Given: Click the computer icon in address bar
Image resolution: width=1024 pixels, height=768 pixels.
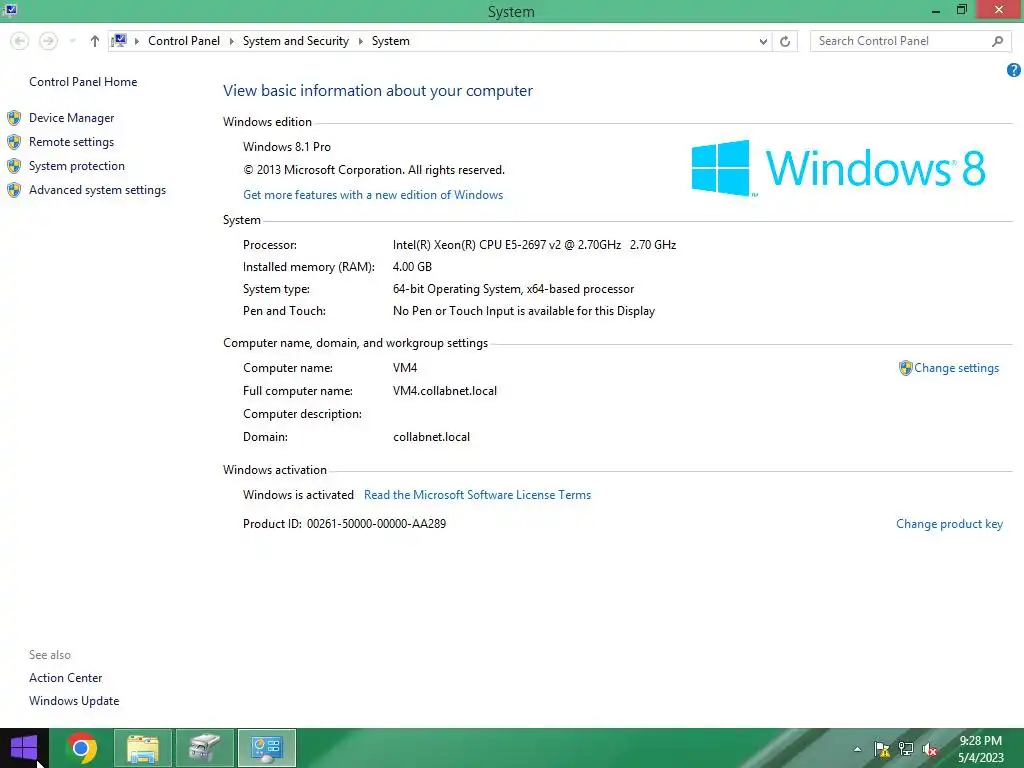Looking at the screenshot, I should tap(119, 40).
